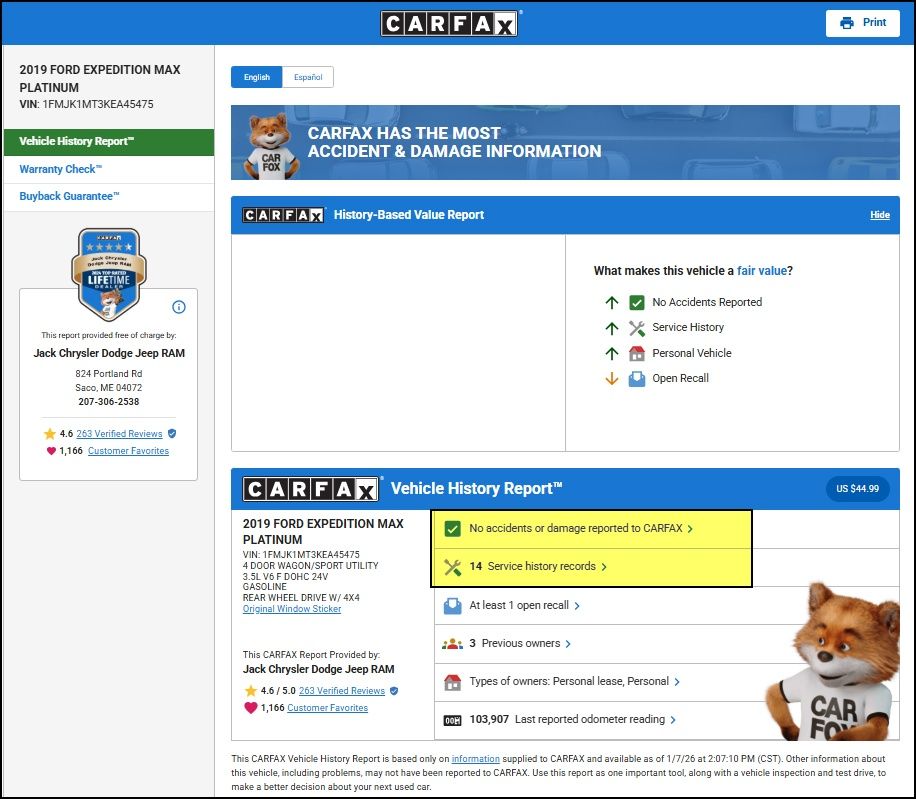Screen dimensions: 916x799
Task: Open the Buyback Guarantee tab
Action: [x=70, y=197]
